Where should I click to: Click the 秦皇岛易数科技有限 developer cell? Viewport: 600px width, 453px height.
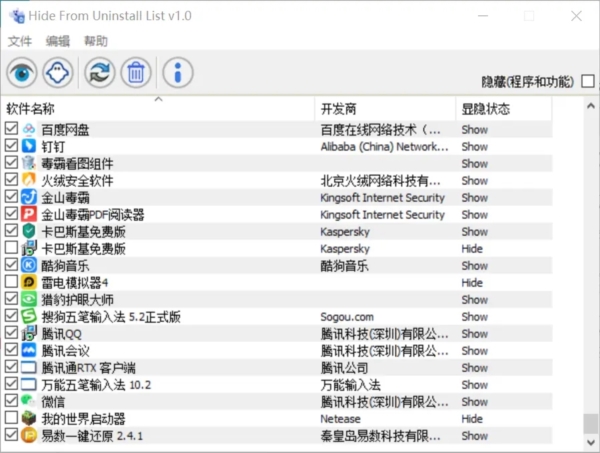[x=380, y=435]
